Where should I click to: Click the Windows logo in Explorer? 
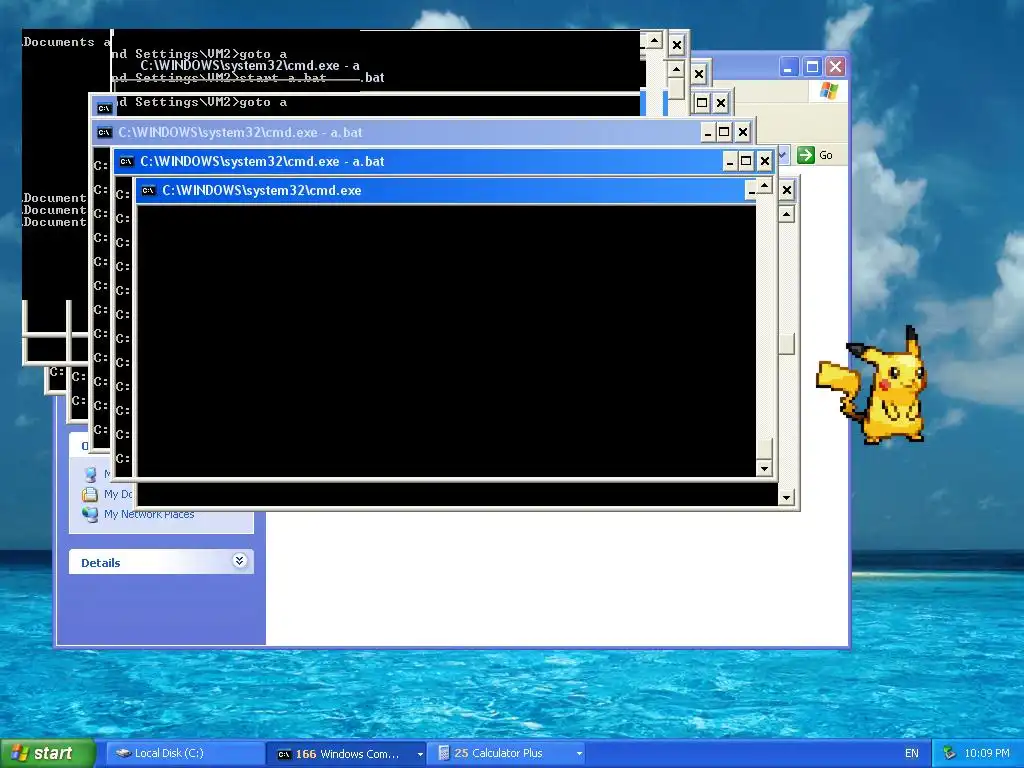point(829,90)
